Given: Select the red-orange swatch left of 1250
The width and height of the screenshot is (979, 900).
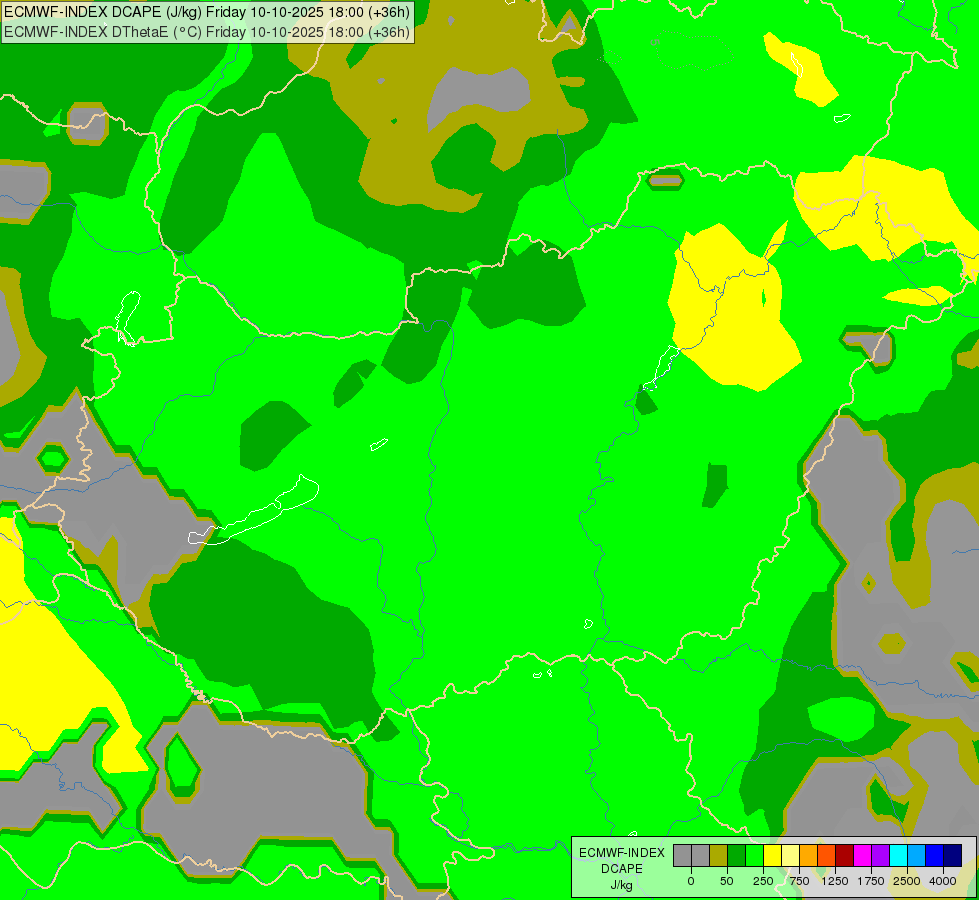Looking at the screenshot, I should click(x=827, y=855).
